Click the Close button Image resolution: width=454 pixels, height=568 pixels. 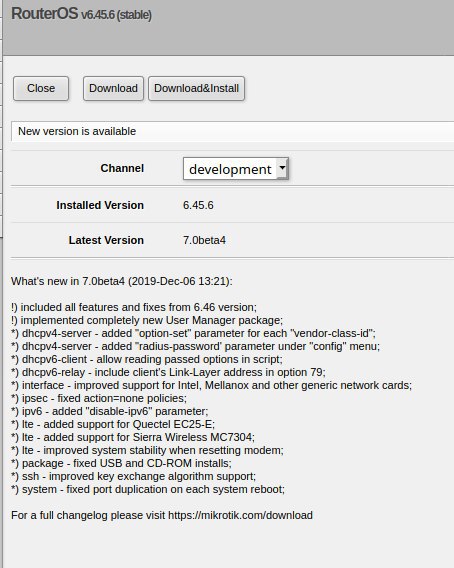[x=41, y=88]
